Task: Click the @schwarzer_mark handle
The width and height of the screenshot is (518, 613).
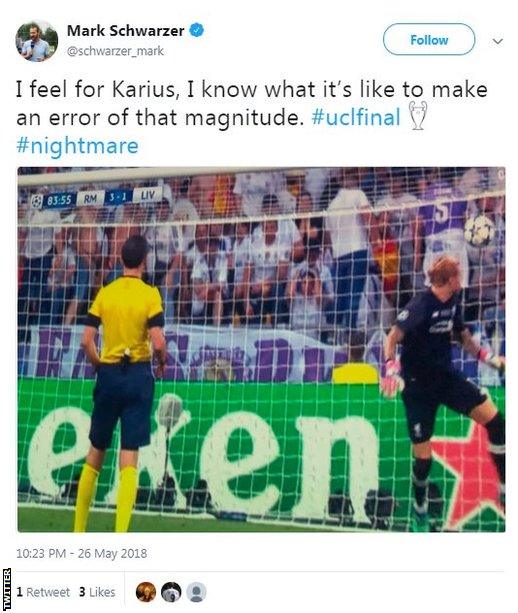Action: [115, 51]
